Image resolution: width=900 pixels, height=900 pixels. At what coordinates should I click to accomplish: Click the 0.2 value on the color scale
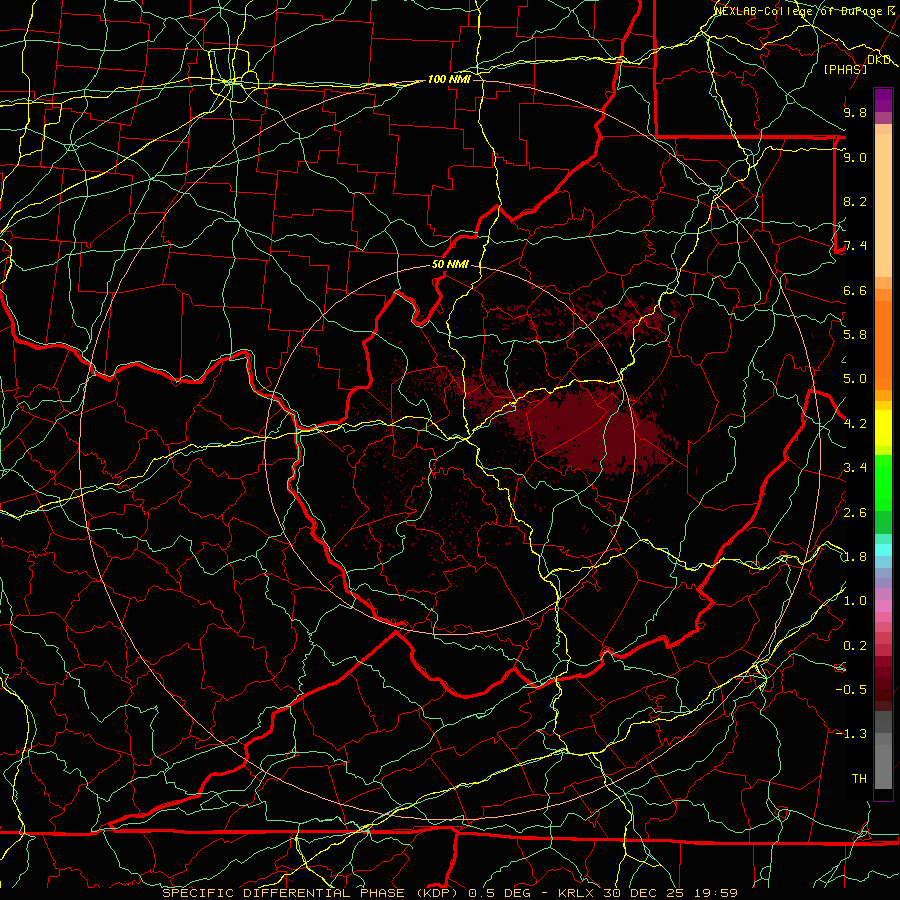(855, 646)
